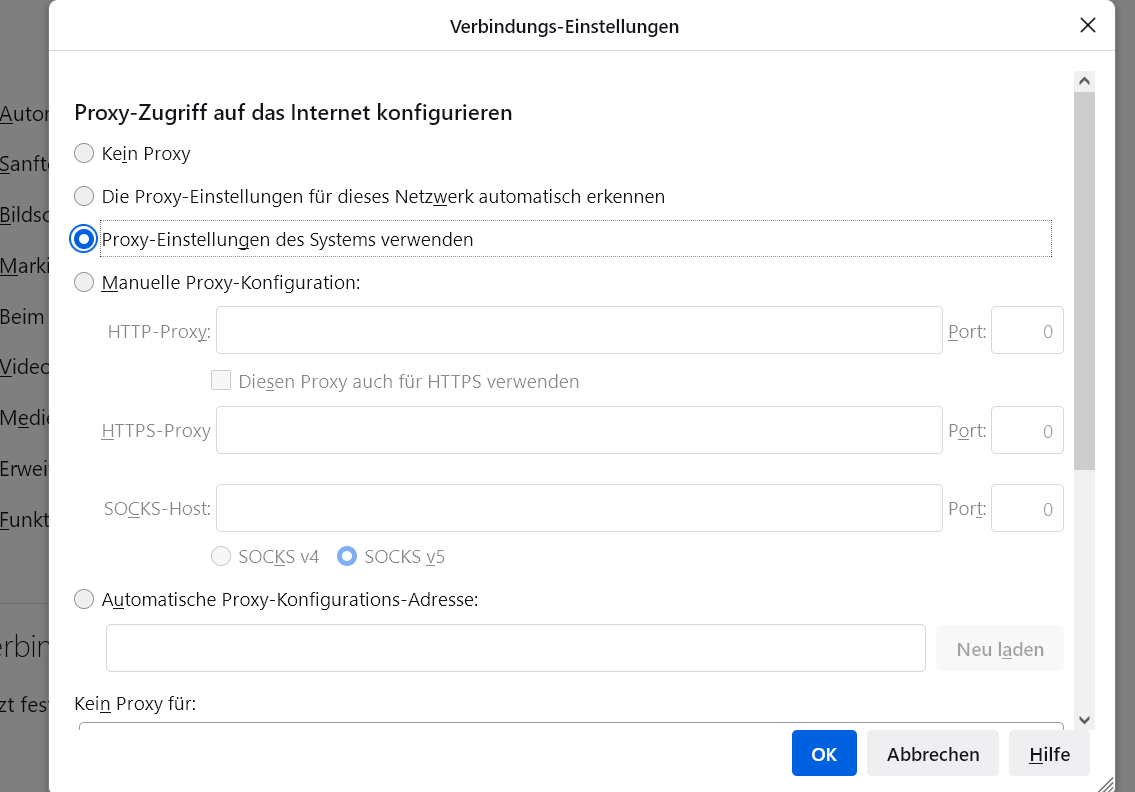Close the Verbindungs-Einstellungen dialog
1135x792 pixels.
1088,26
